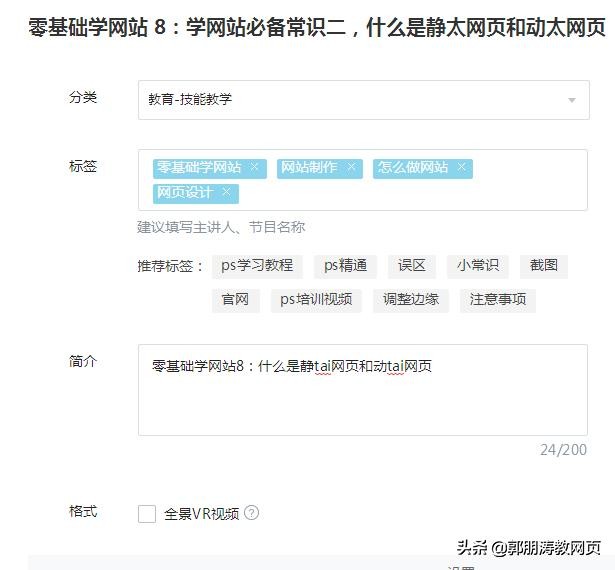
Task: Click the hint 建议填写主讲人、节目名称
Action: (x=221, y=227)
